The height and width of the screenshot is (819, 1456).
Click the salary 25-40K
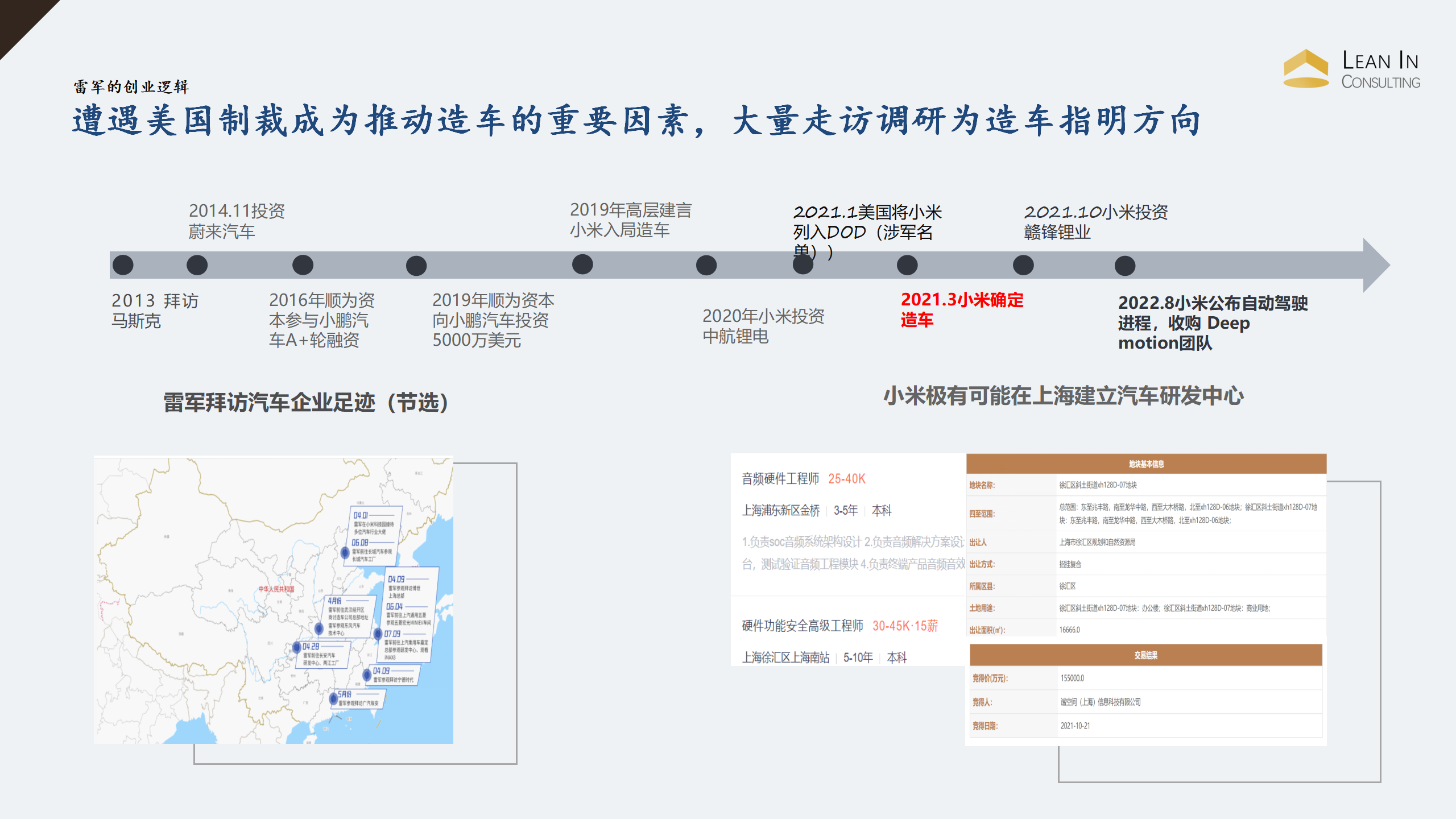846,478
